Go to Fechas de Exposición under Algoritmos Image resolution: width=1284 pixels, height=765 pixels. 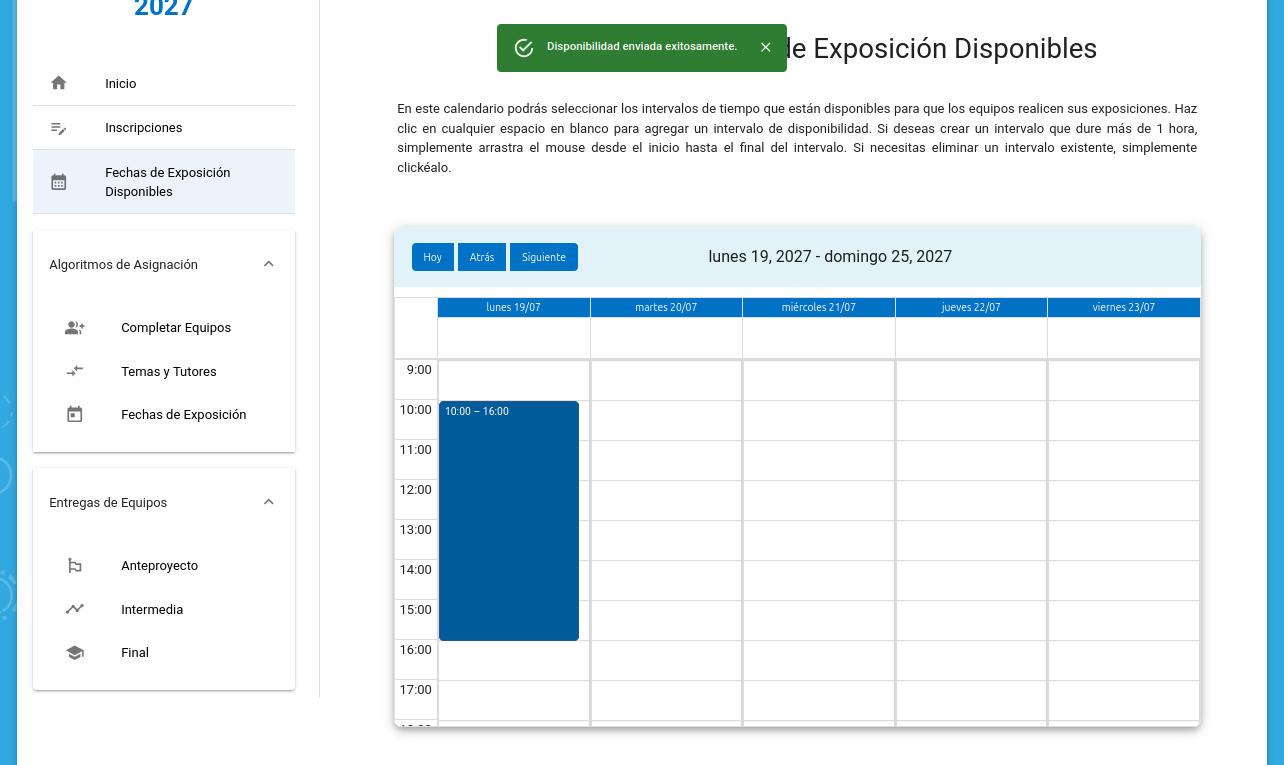click(x=183, y=415)
